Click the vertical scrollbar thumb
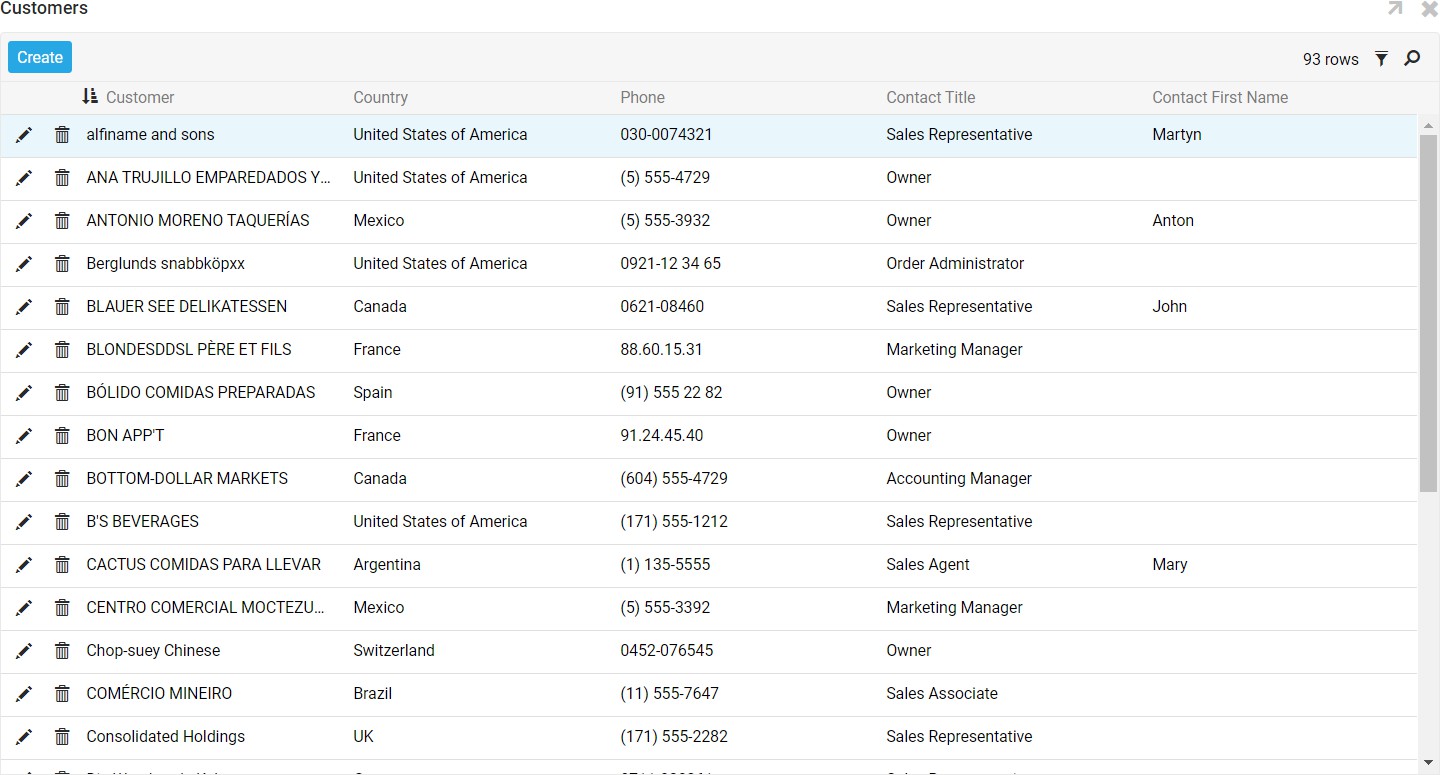The image size is (1440, 775). (x=1428, y=310)
